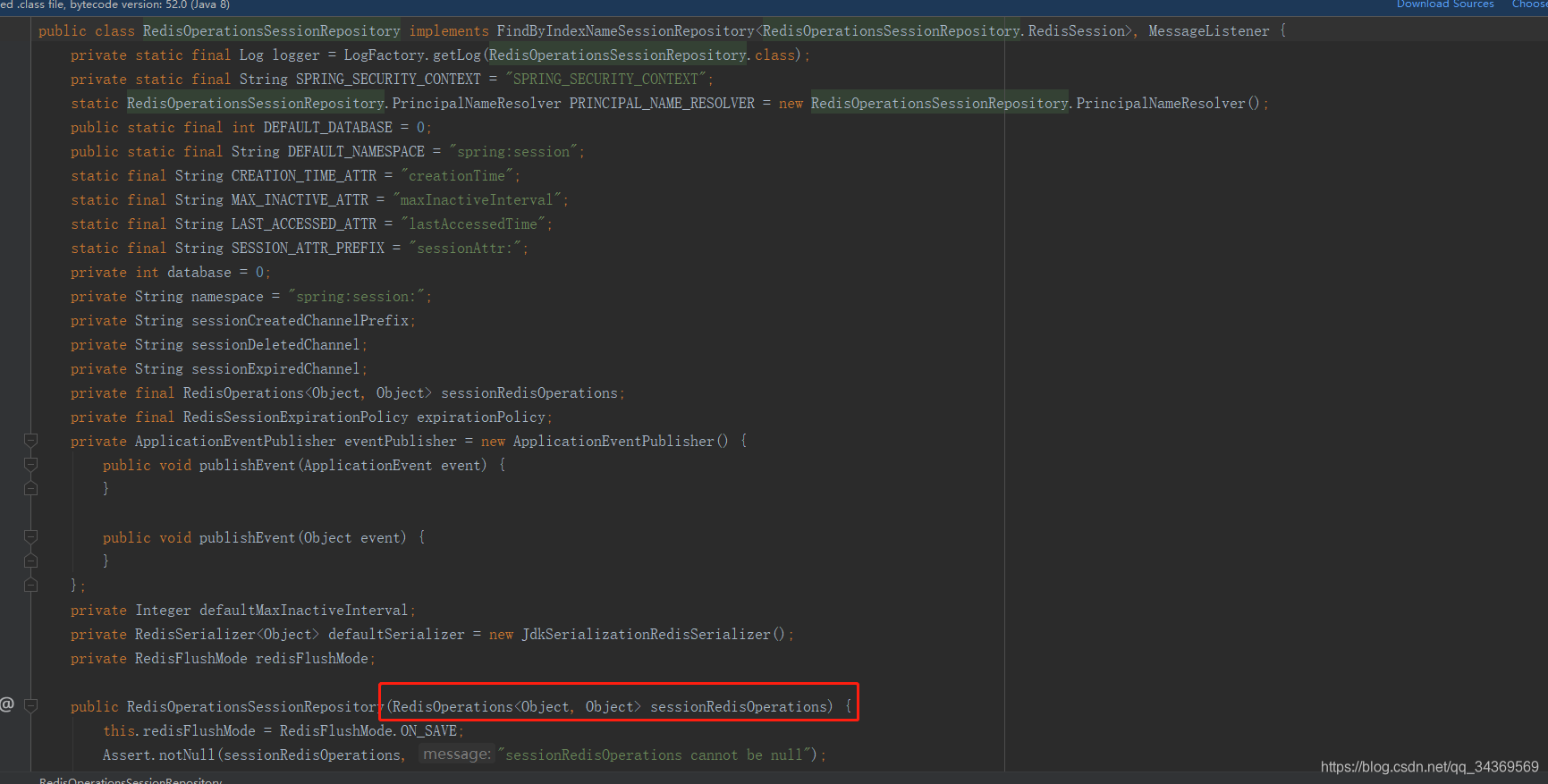Click the Assert.notNull call

tap(159, 755)
